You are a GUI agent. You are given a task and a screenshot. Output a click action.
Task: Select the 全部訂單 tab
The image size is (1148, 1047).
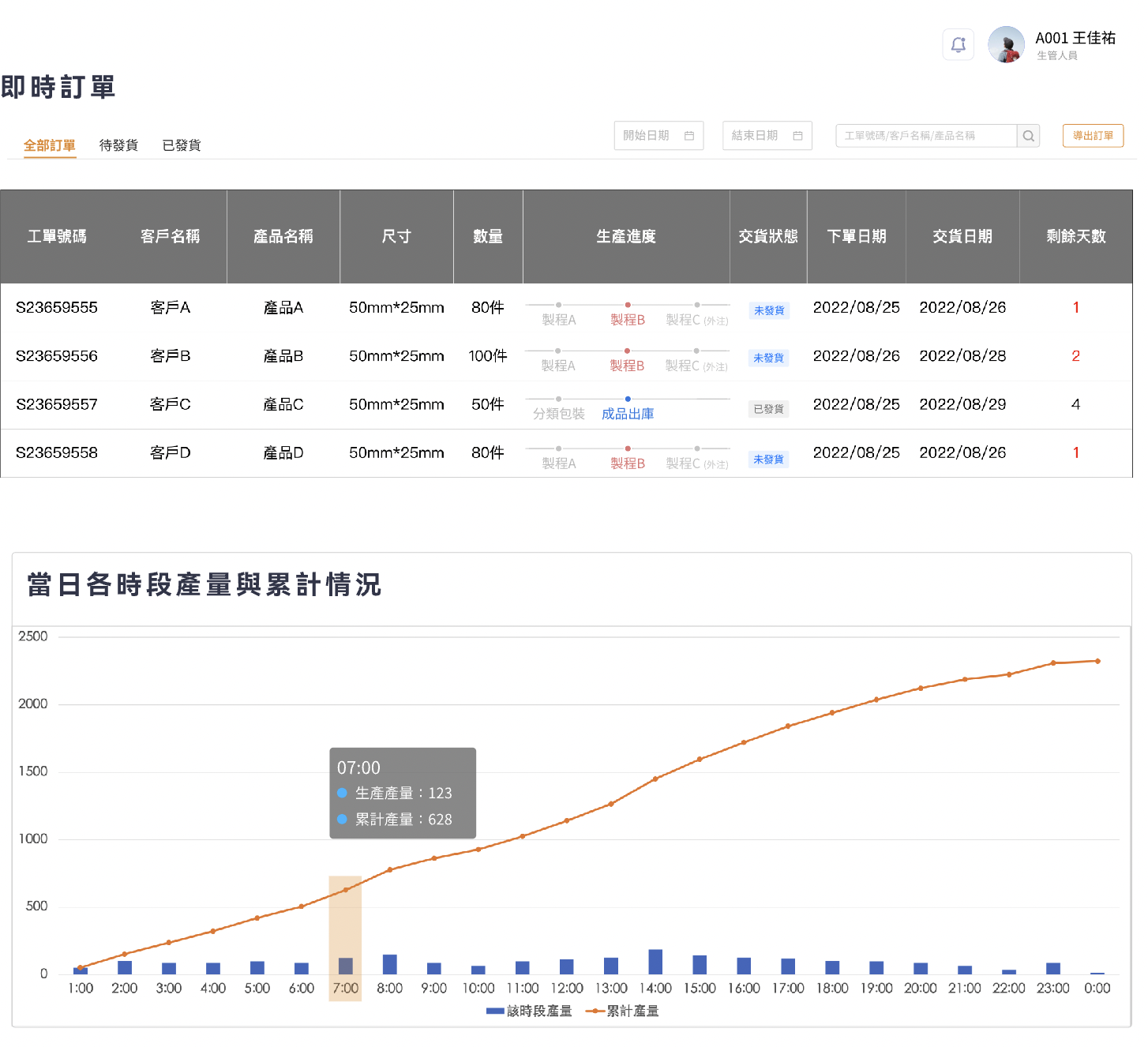[50, 145]
